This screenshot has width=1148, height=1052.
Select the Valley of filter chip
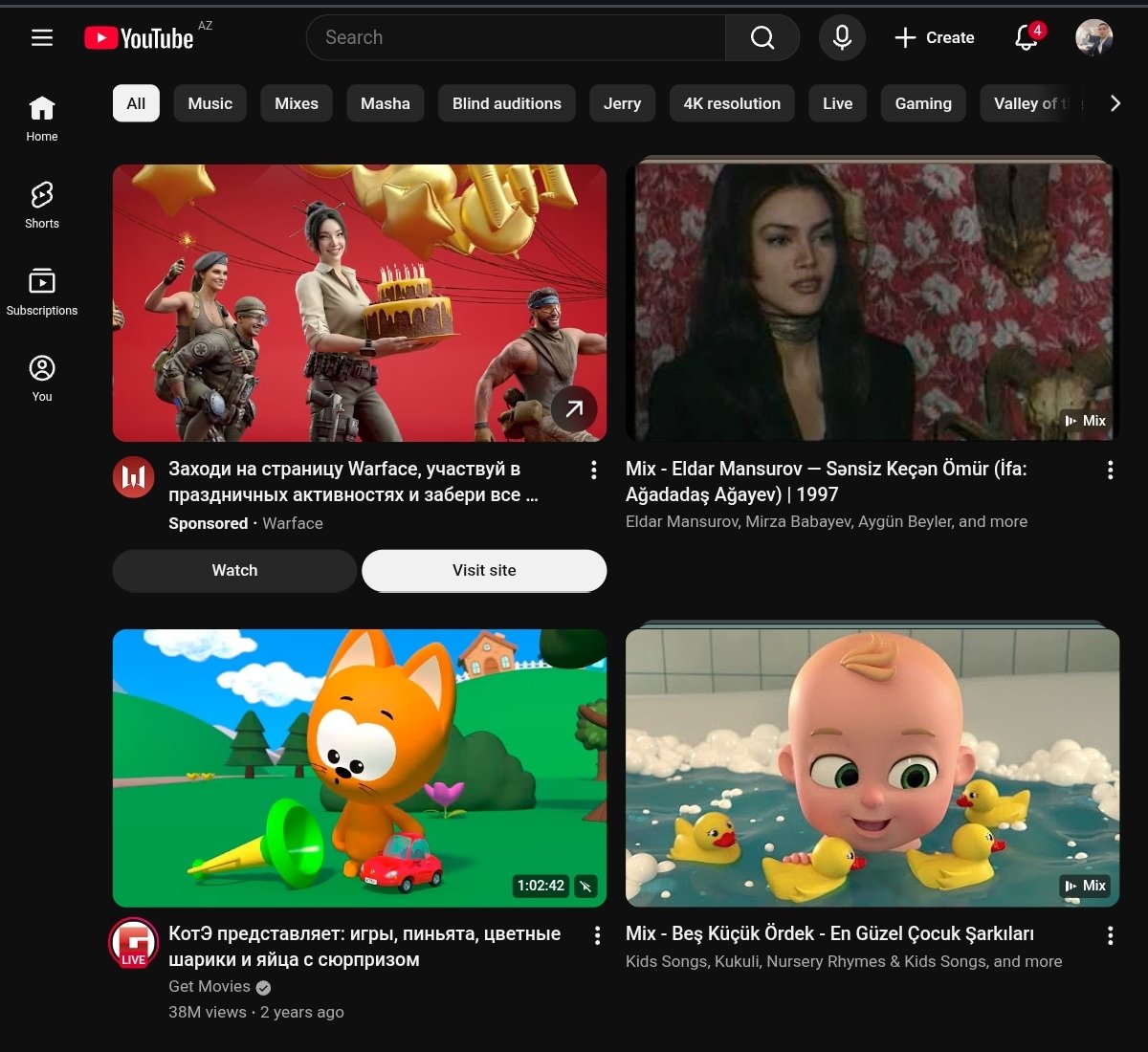[x=1031, y=103]
